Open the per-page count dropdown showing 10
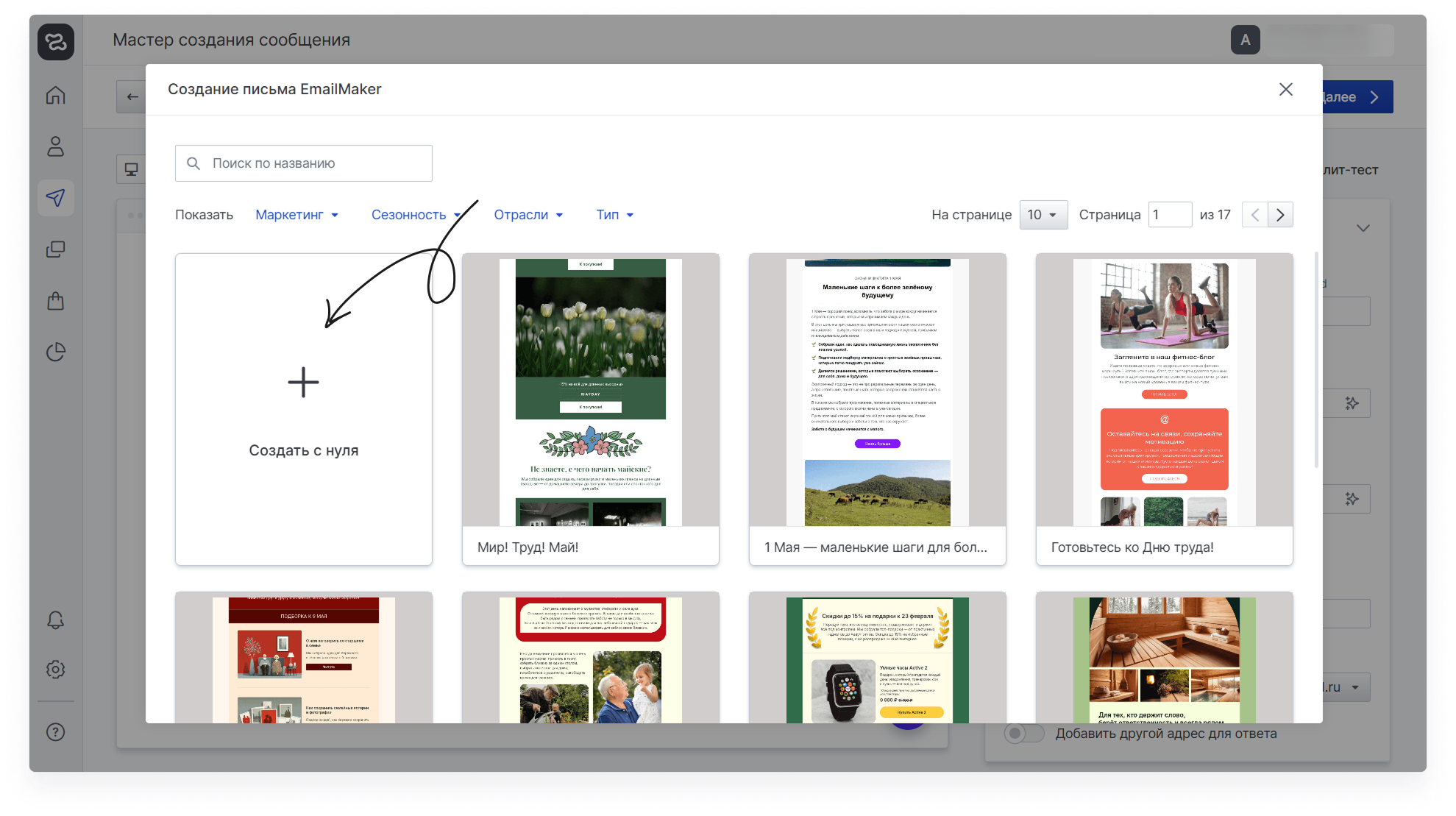 click(1043, 215)
